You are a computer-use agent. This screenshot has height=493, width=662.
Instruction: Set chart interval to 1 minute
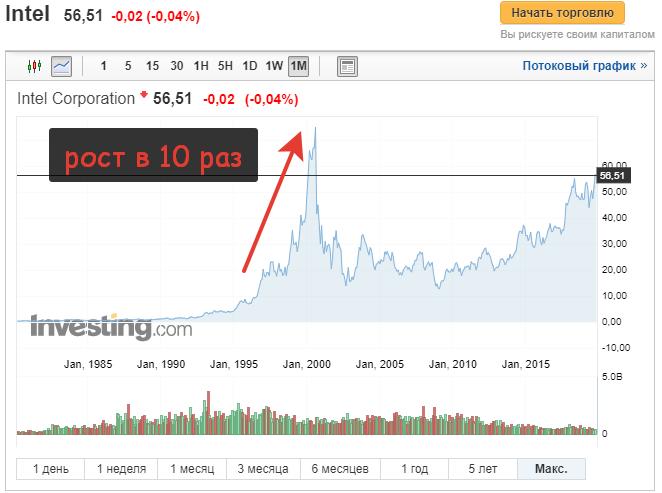point(104,67)
